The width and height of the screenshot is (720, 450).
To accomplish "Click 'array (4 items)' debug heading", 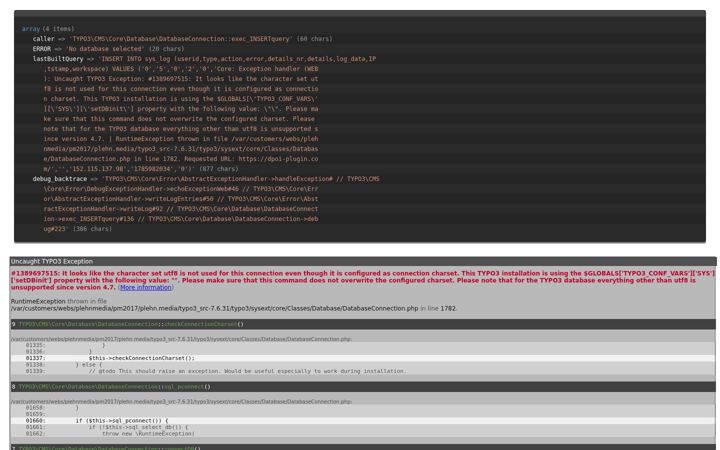I will pyautogui.click(x=48, y=29).
